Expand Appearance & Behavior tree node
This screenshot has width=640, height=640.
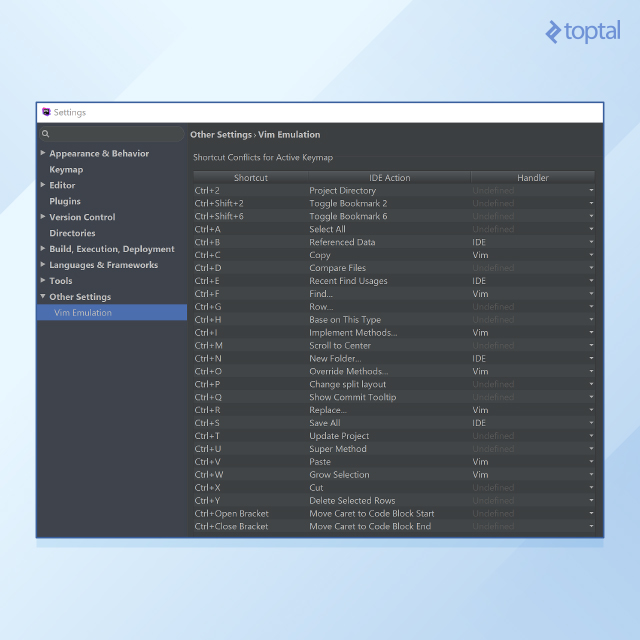point(43,153)
